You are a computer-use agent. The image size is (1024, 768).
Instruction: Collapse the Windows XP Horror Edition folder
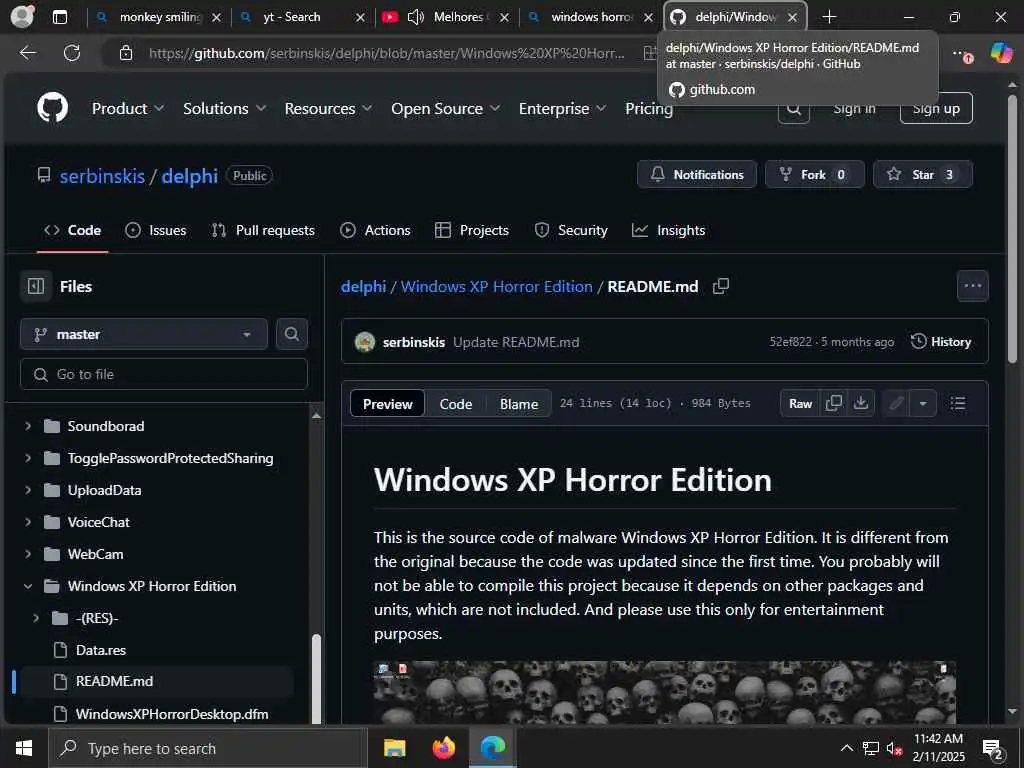pos(28,586)
